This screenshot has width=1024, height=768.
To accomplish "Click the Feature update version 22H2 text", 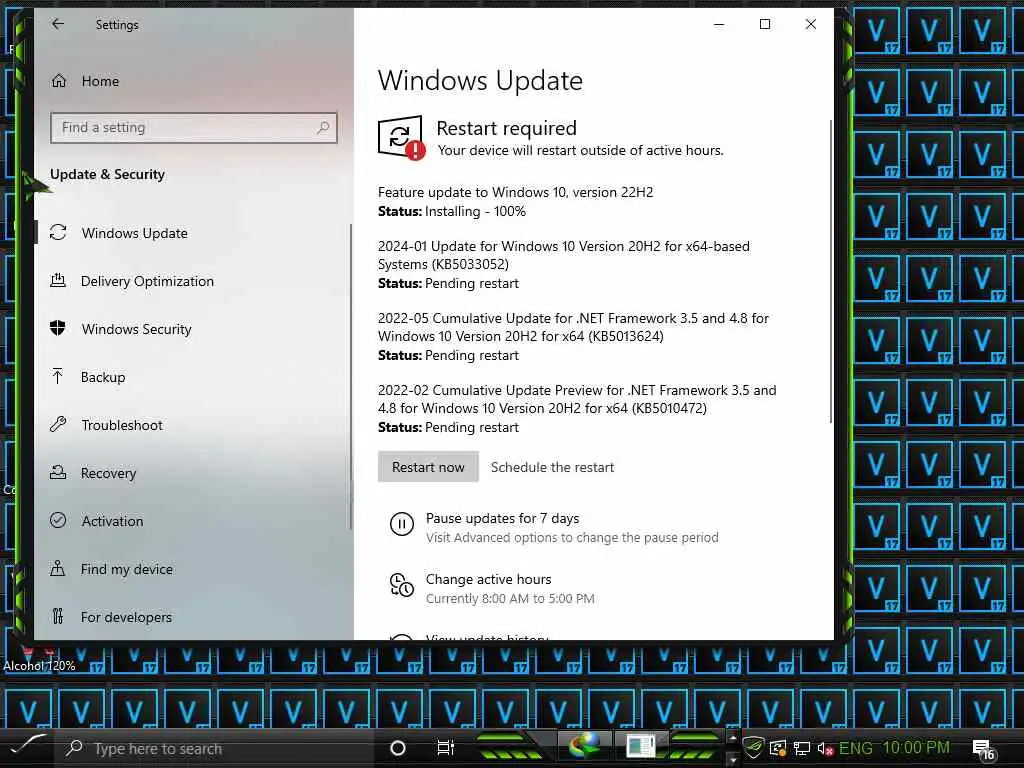I will (x=515, y=192).
